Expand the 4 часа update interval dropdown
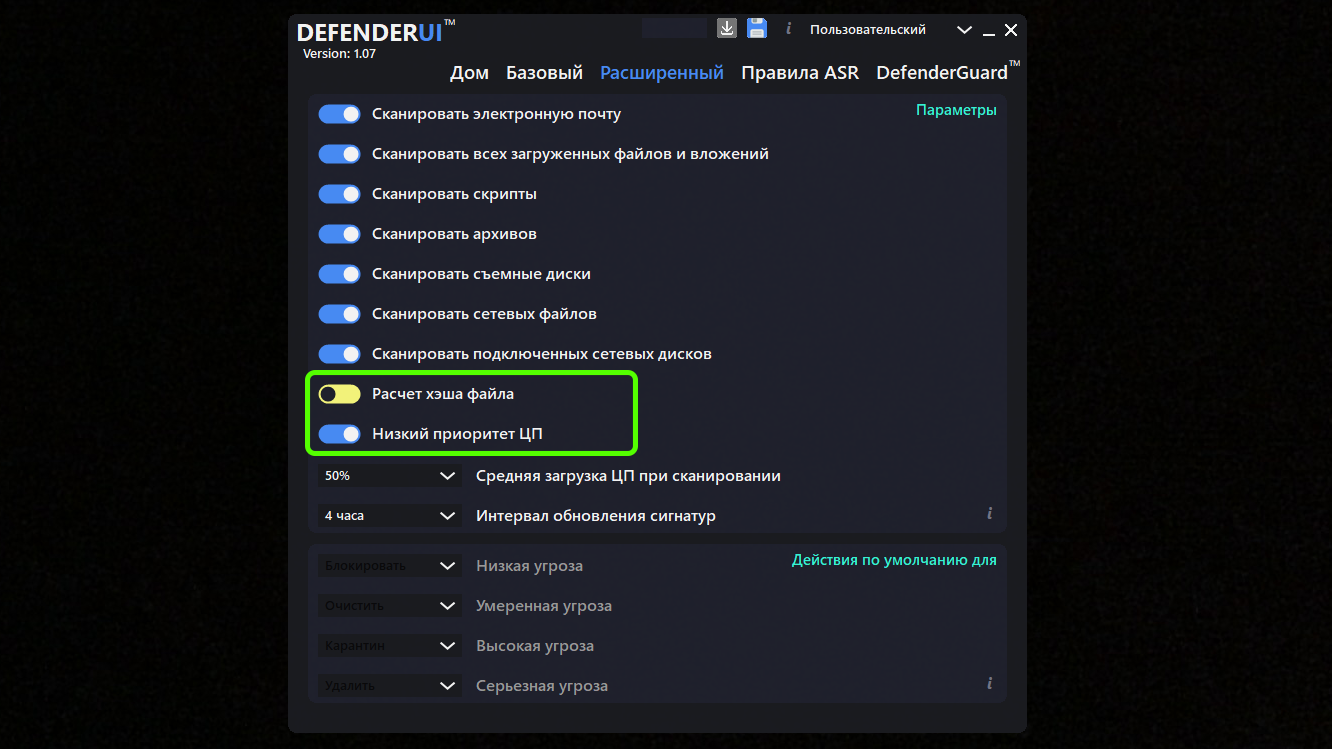Viewport: 1332px width, 749px height. coord(390,516)
